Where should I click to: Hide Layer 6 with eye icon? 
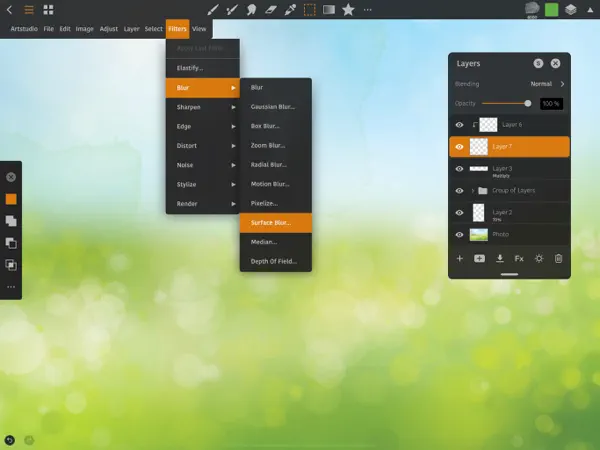point(459,125)
